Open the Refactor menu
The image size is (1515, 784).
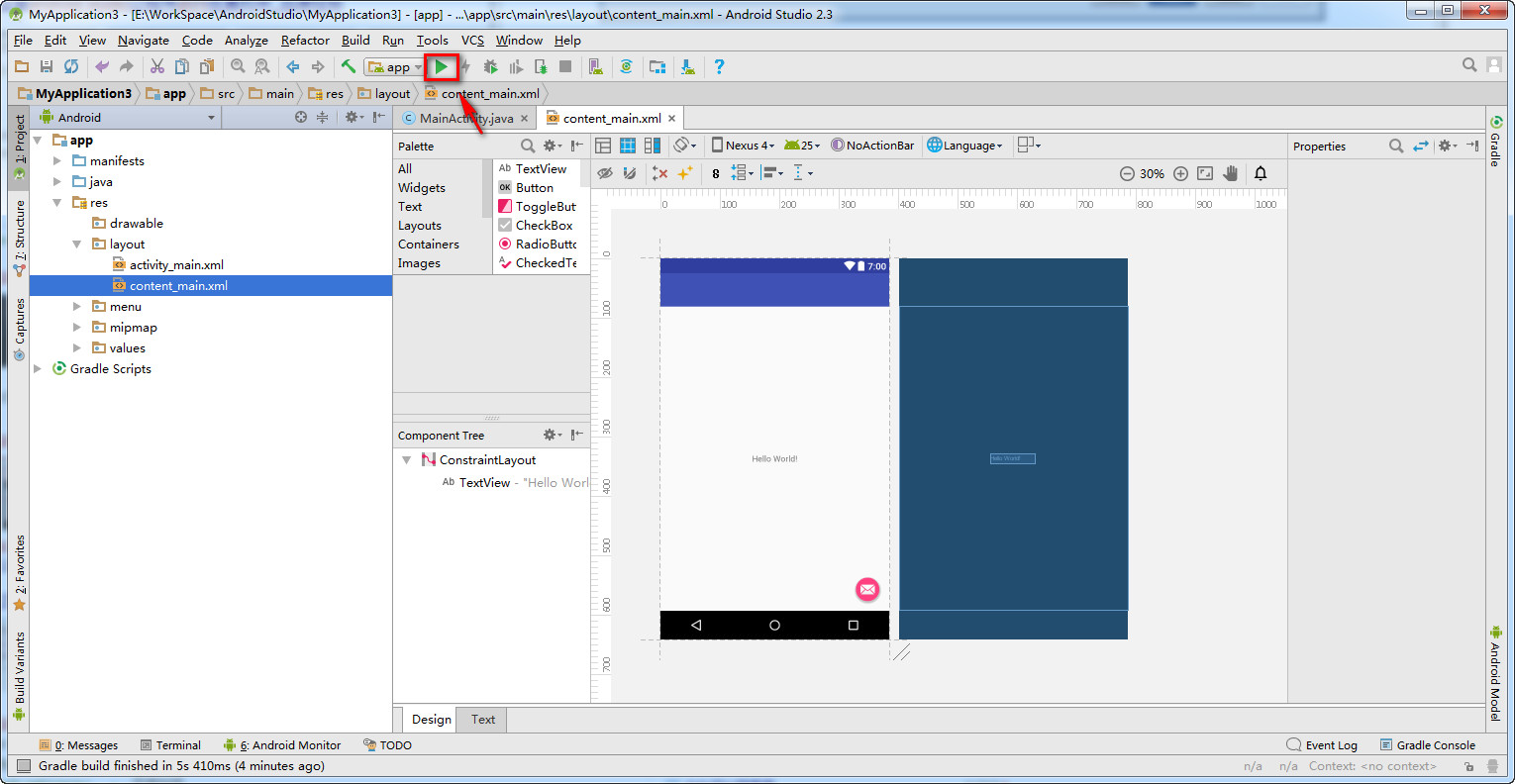[305, 40]
